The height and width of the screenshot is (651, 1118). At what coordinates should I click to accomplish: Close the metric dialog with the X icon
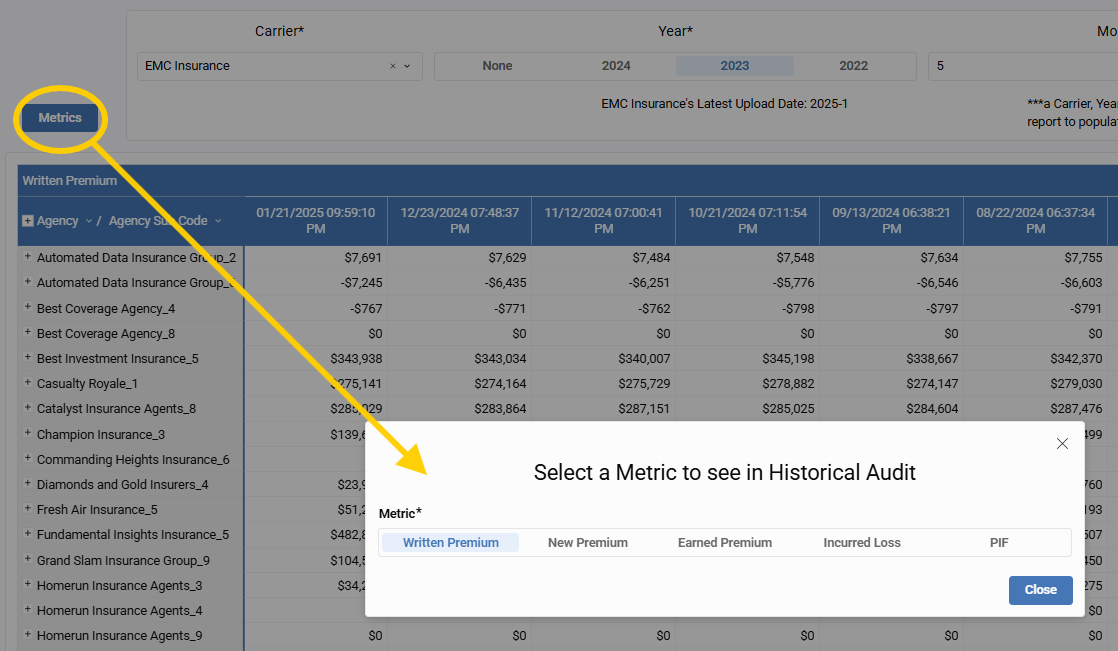pyautogui.click(x=1062, y=444)
